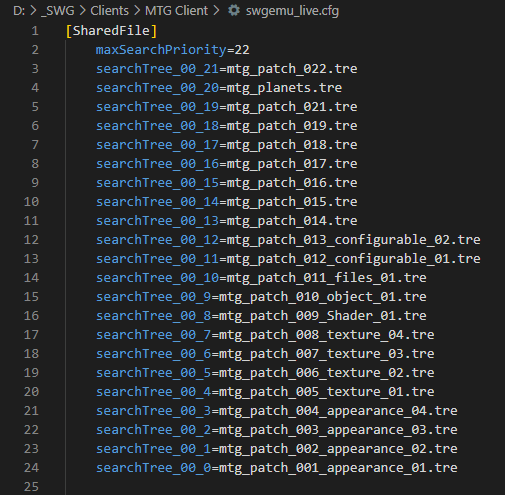Click mtg_patch_016.tre value
This screenshot has height=495, width=505.
[292, 183]
